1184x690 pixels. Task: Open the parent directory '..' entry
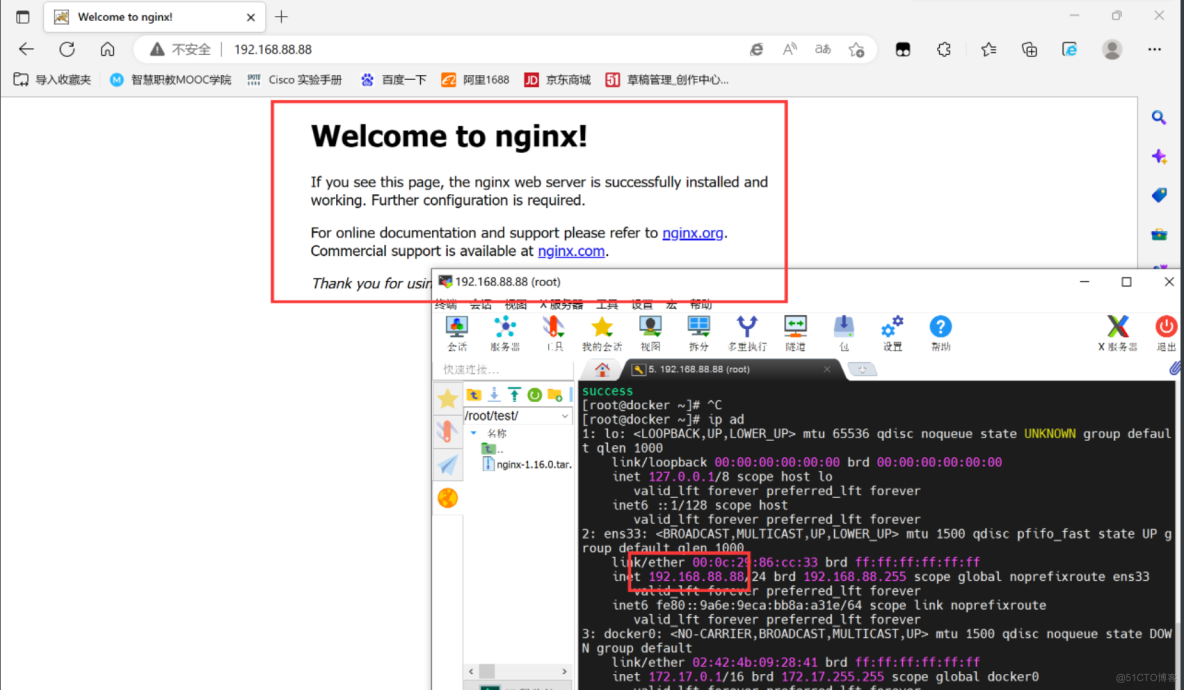click(492, 449)
